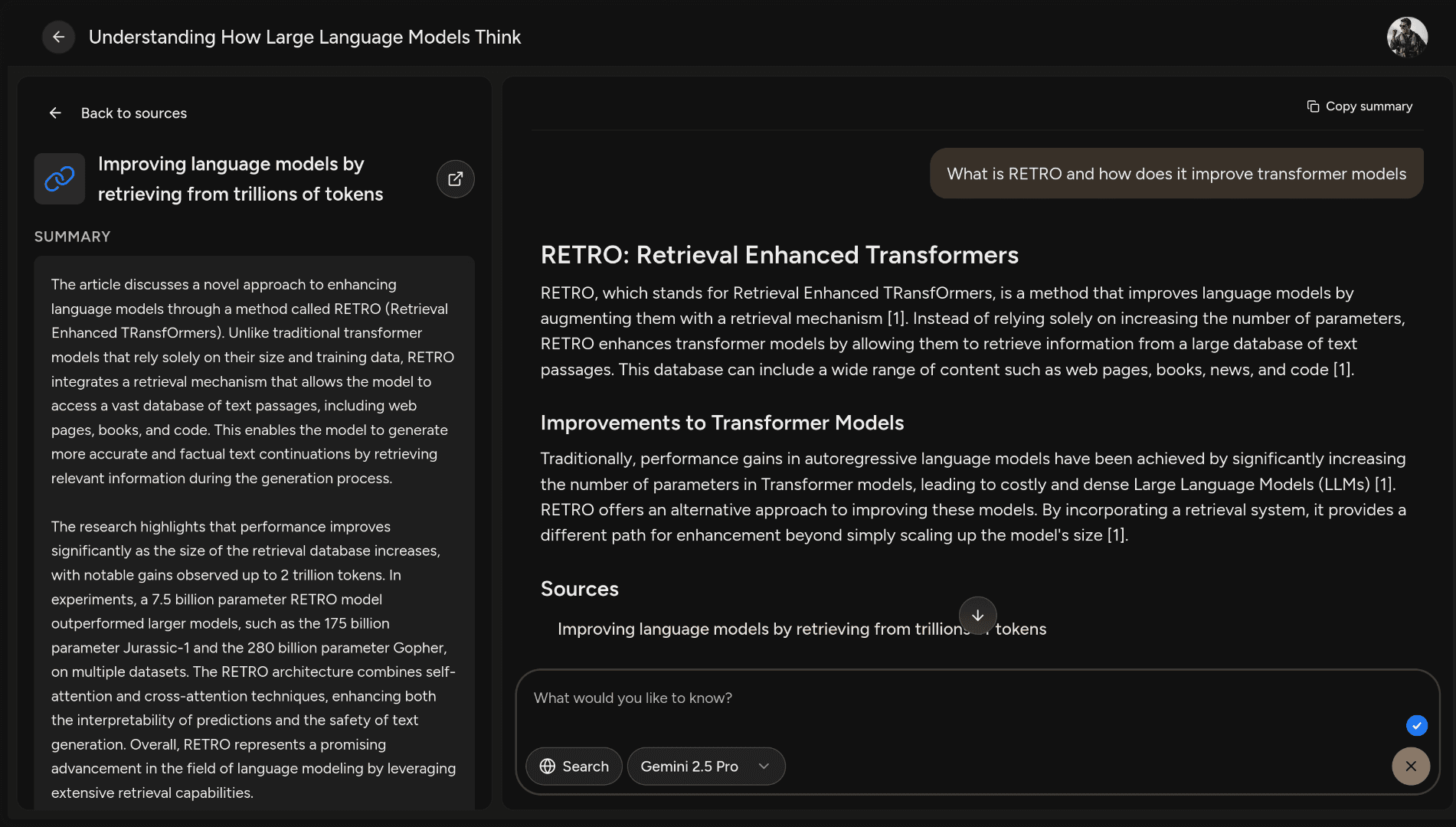Click the copy icon beside Copy summary
The width and height of the screenshot is (1456, 827).
point(1313,106)
